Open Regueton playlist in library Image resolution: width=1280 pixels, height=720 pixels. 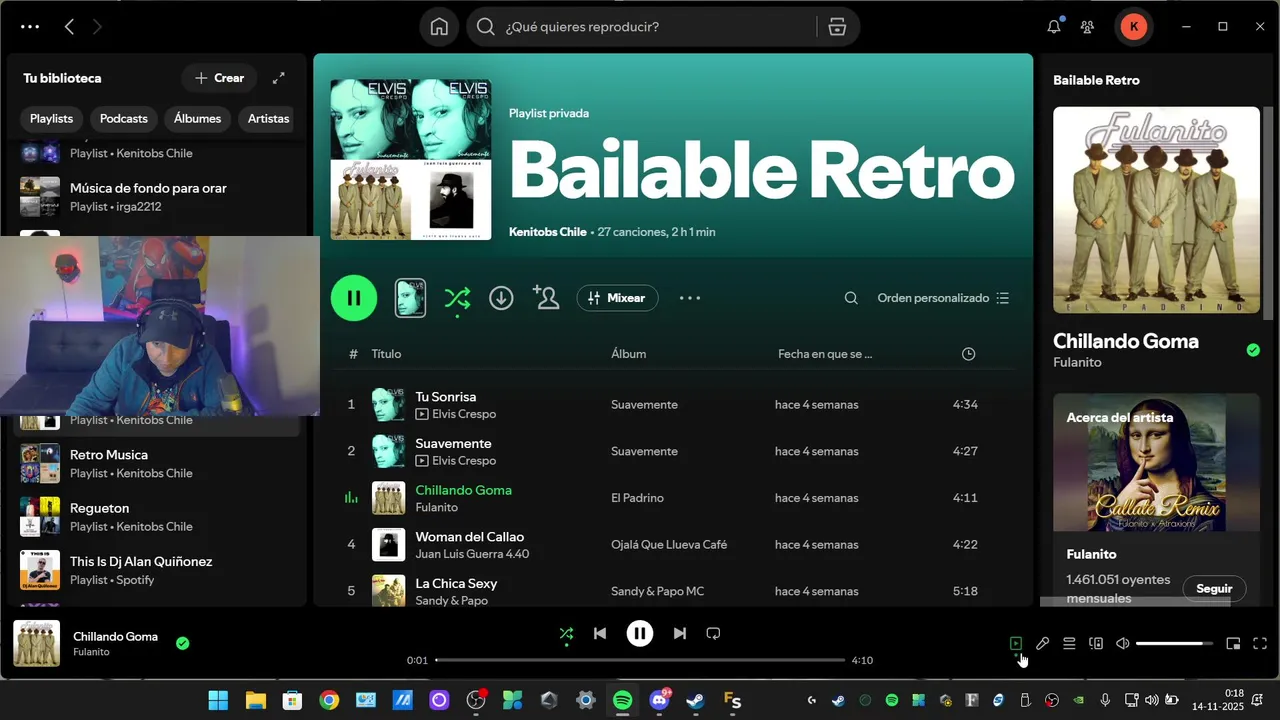click(x=157, y=517)
